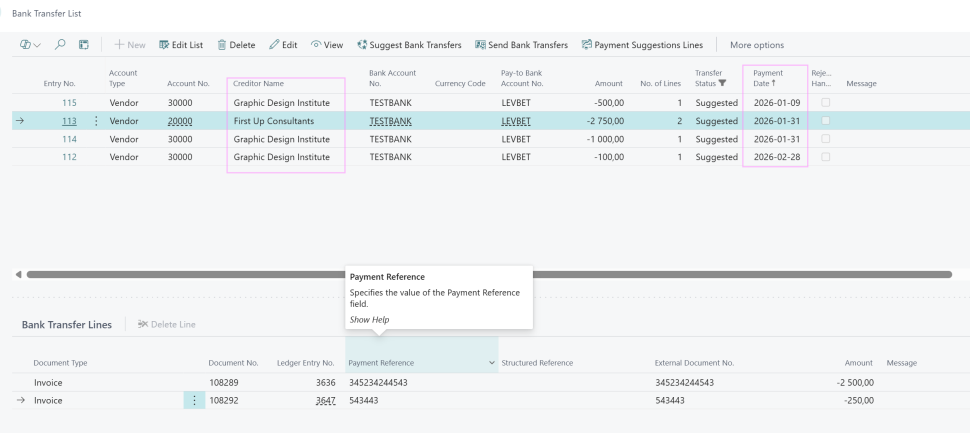This screenshot has height=433, width=970.
Task: Click the left arrow of horizontal scrollbar
Action: [x=19, y=274]
